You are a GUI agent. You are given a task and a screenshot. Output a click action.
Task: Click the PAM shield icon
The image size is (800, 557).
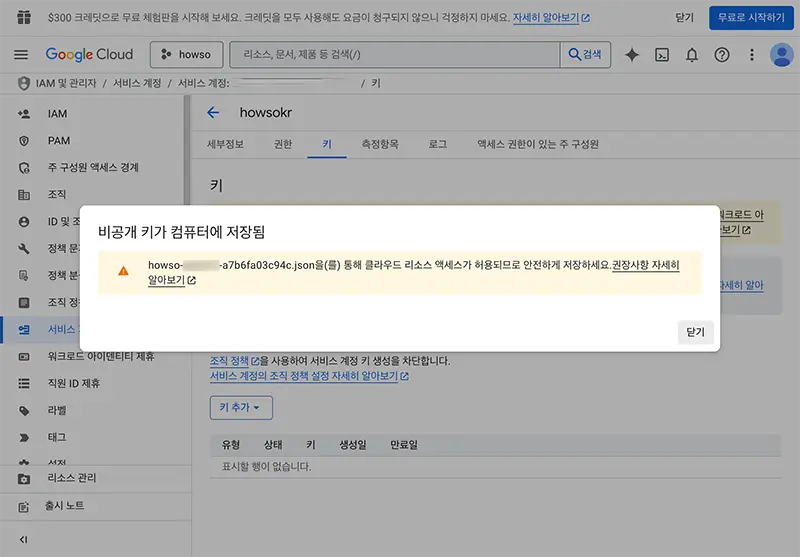[x=24, y=141]
